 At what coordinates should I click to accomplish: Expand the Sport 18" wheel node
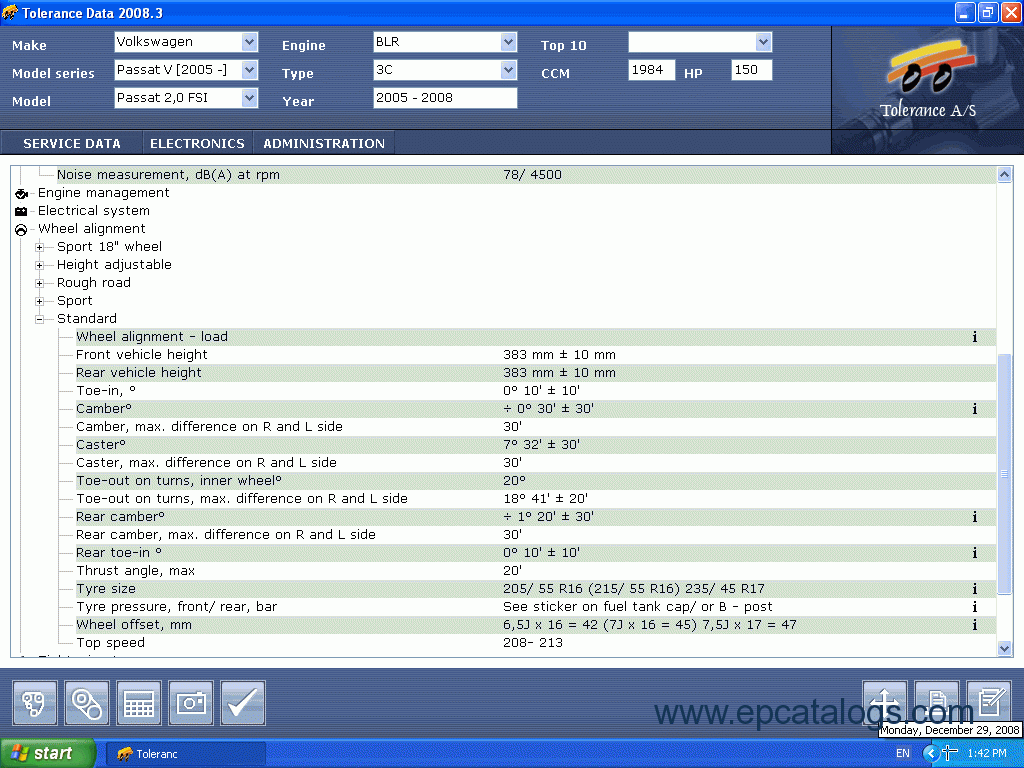(39, 248)
